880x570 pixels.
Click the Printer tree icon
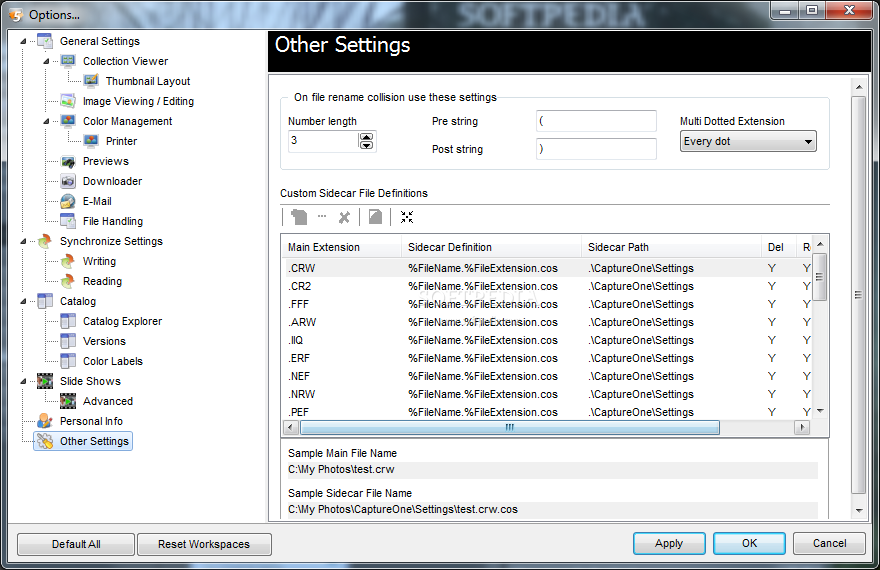click(91, 141)
